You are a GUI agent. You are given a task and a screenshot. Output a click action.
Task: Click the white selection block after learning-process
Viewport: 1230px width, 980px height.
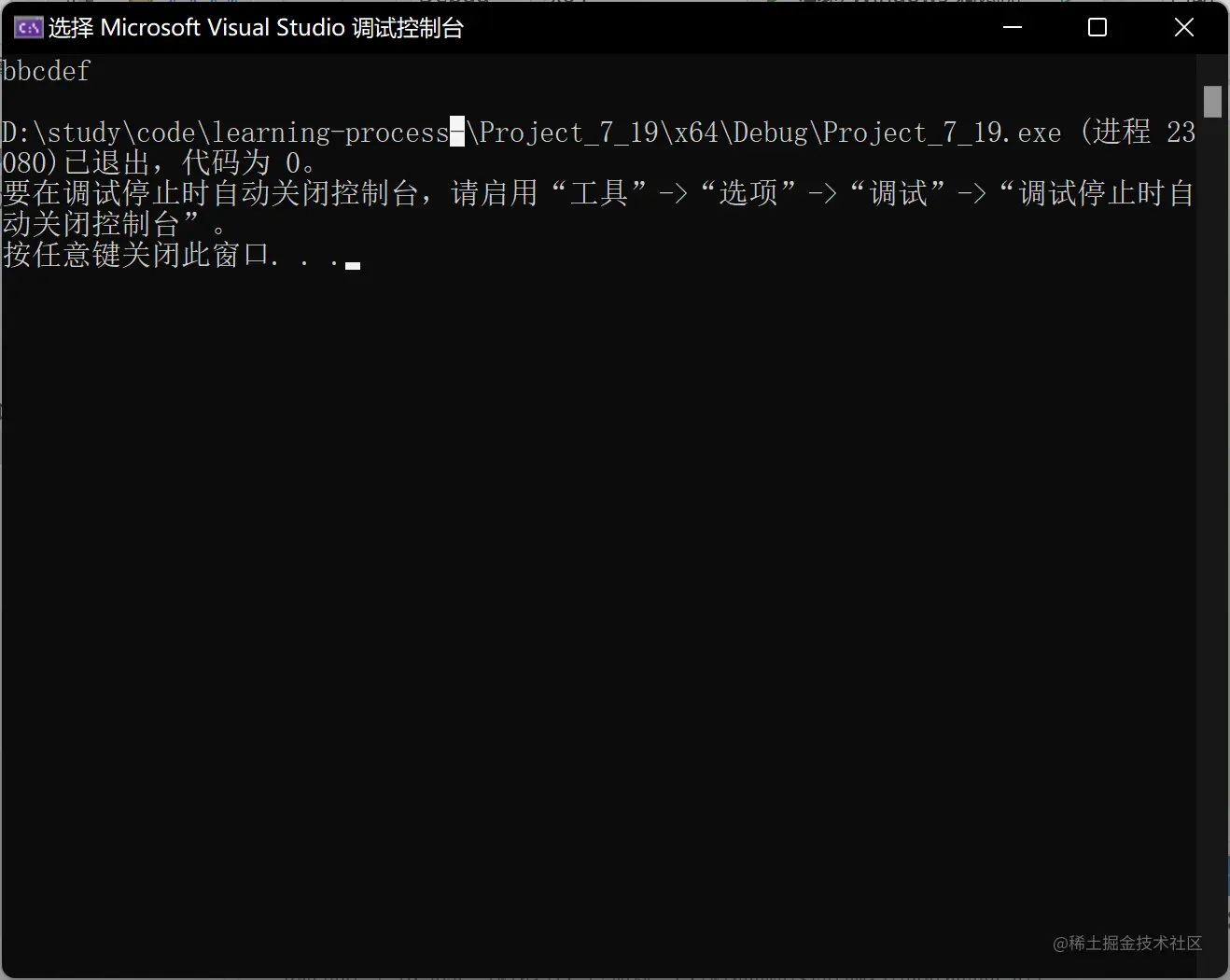point(457,132)
